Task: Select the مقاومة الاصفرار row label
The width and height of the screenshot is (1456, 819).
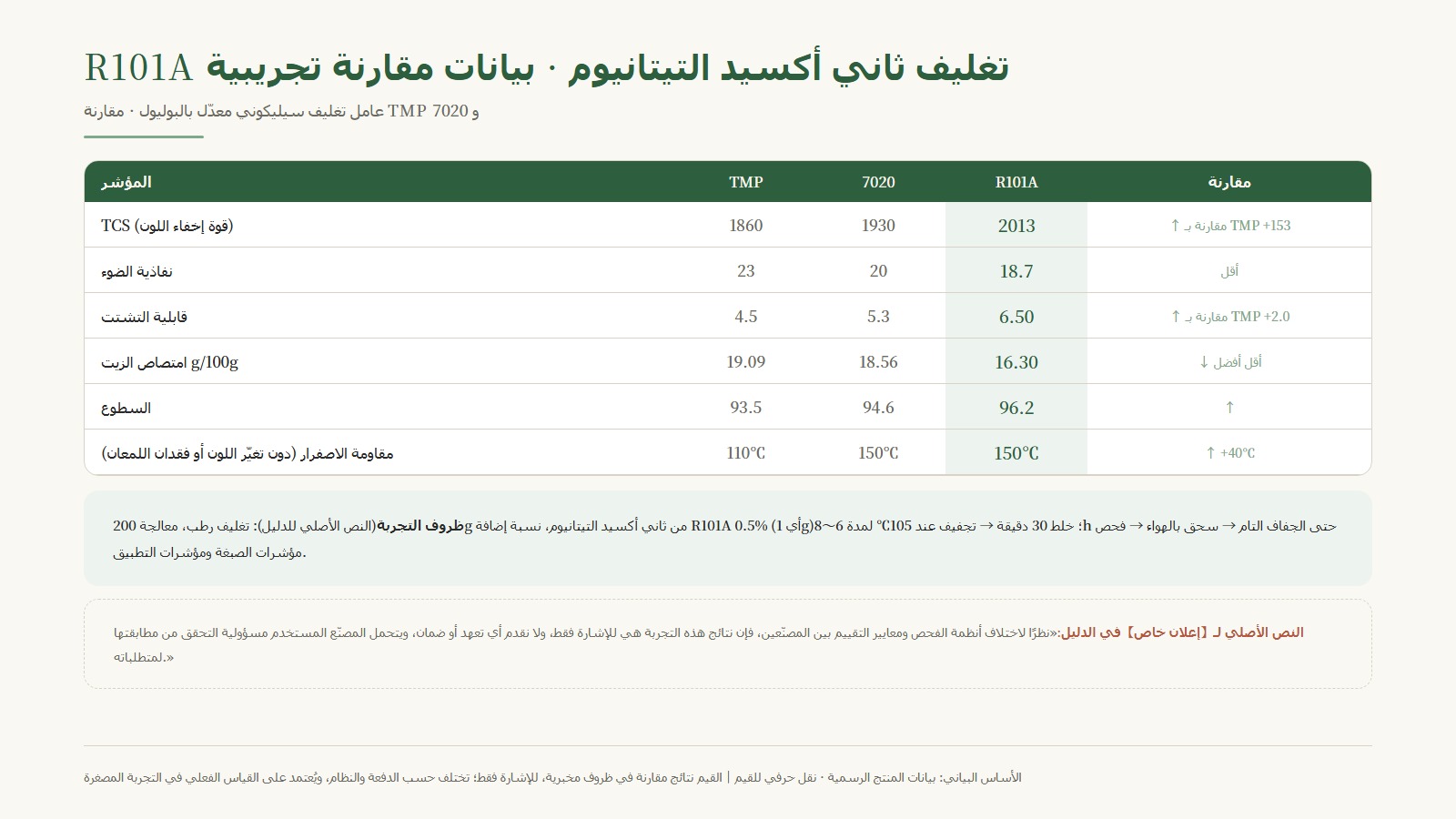Action: pos(248,453)
